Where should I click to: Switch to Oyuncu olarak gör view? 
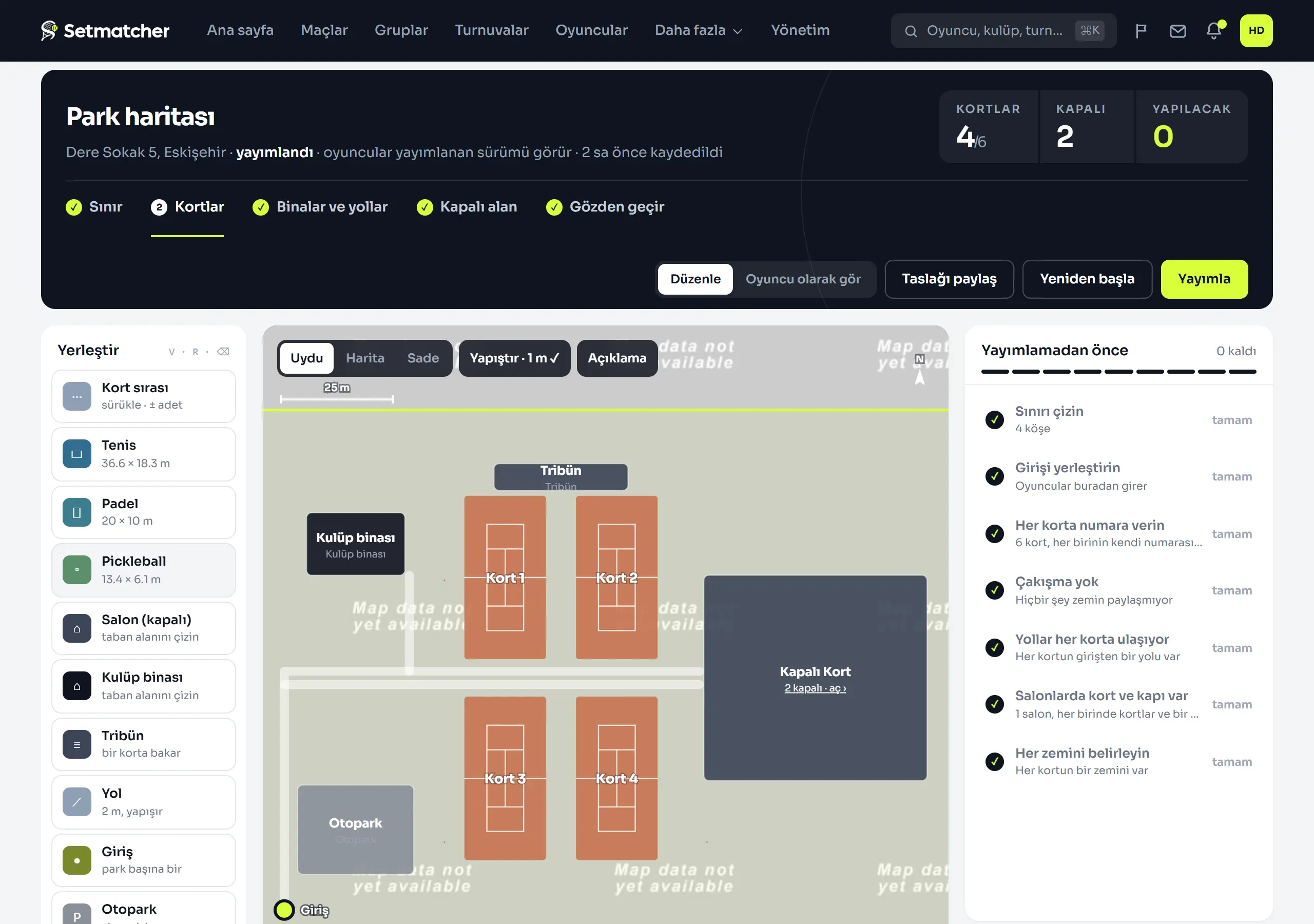[x=803, y=279]
